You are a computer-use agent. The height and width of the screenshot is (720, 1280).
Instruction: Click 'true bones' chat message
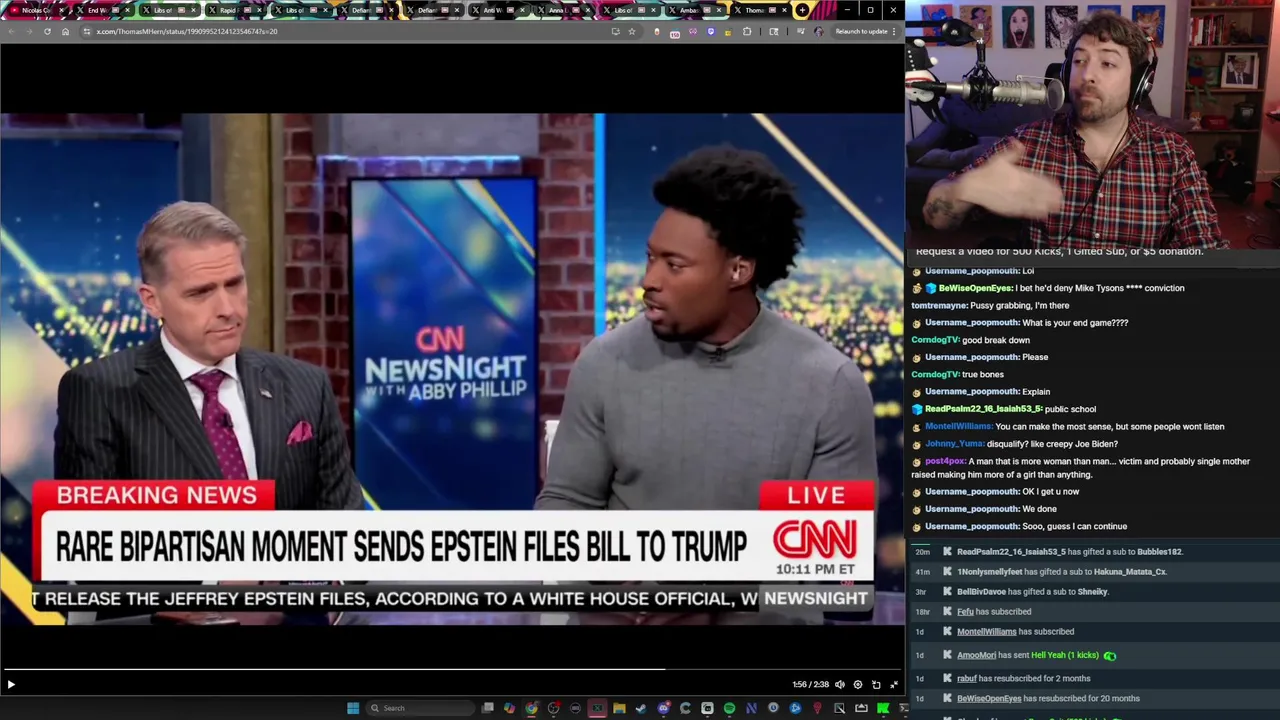tap(983, 374)
